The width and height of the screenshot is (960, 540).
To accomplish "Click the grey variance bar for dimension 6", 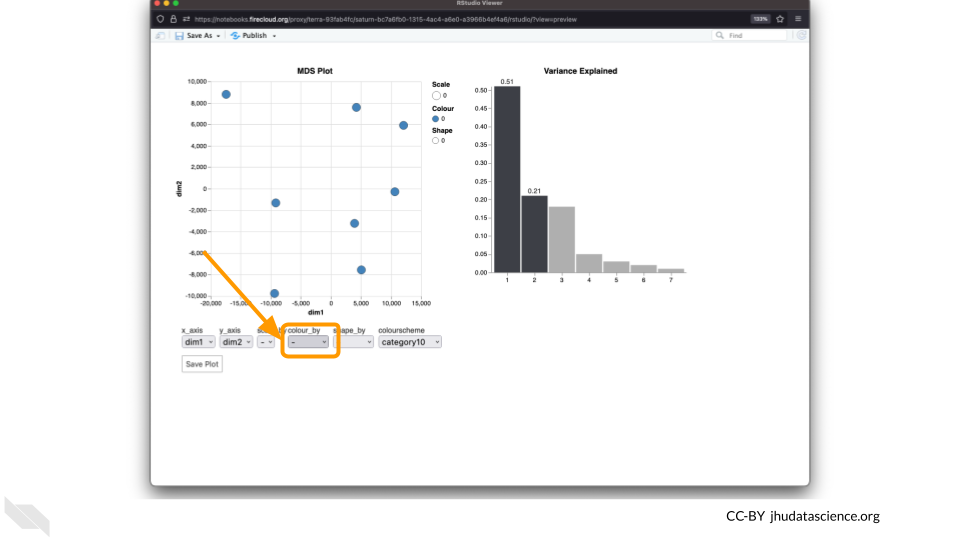I will click(643, 269).
